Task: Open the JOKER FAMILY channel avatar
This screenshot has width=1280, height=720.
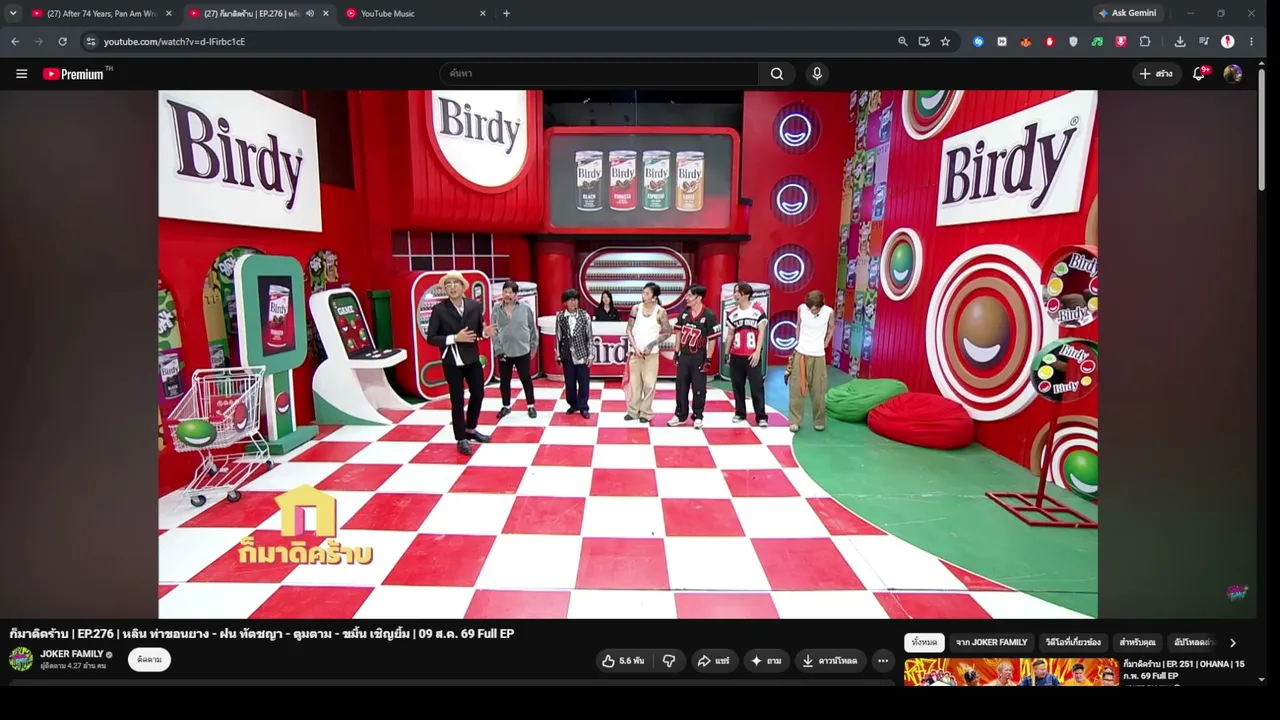Action: click(21, 659)
